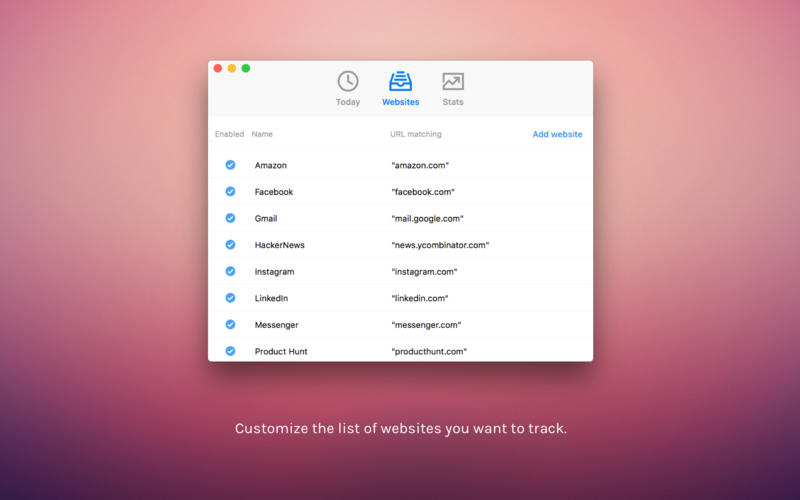This screenshot has width=800, height=500.
Task: Select the Amazon name cell
Action: (x=271, y=165)
